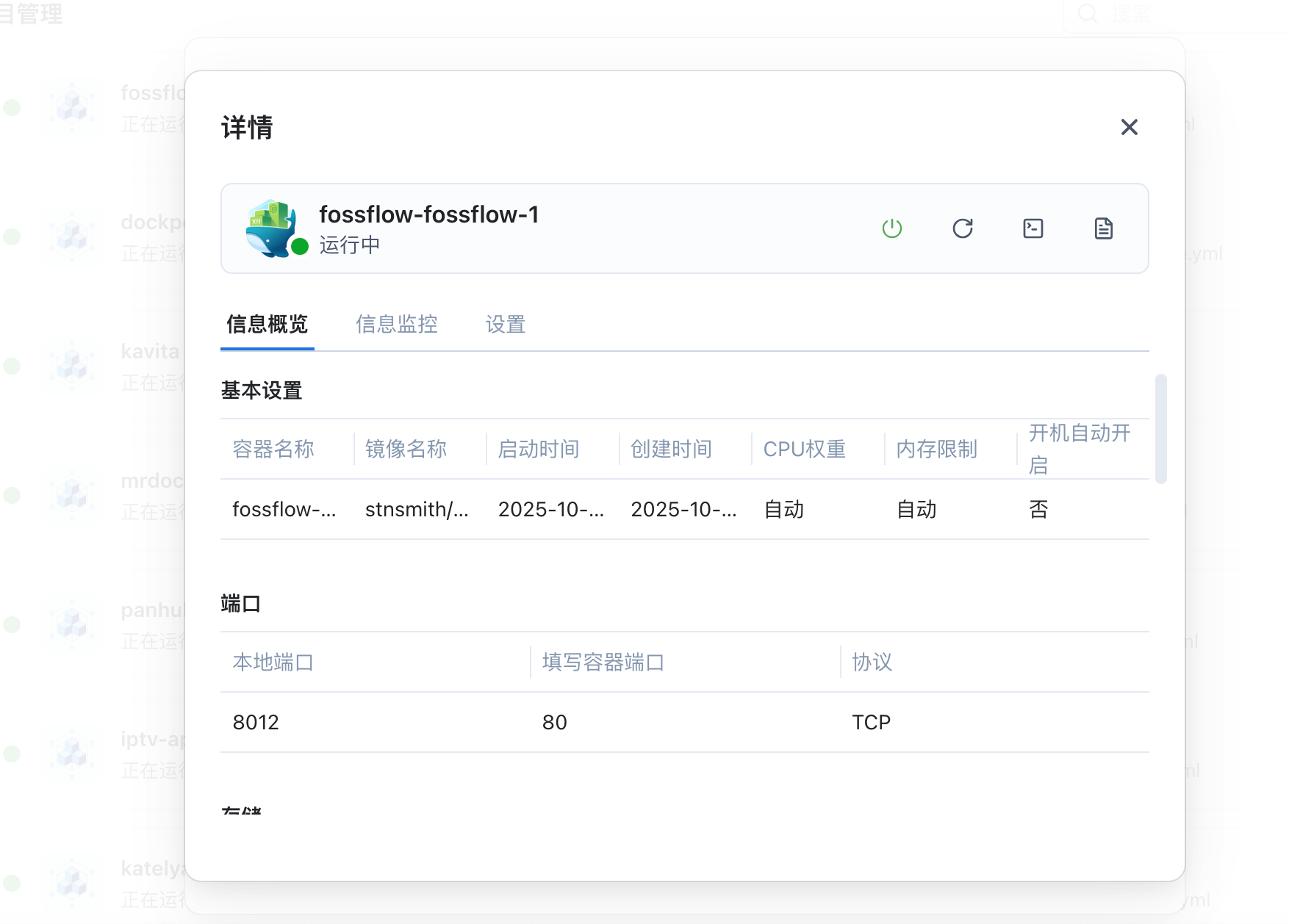
Task: Click the 镜像名称 column header
Action: click(406, 449)
